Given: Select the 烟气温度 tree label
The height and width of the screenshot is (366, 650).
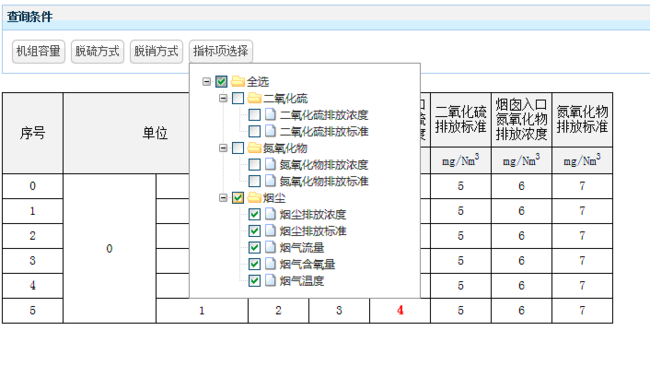Looking at the screenshot, I should (x=302, y=281).
